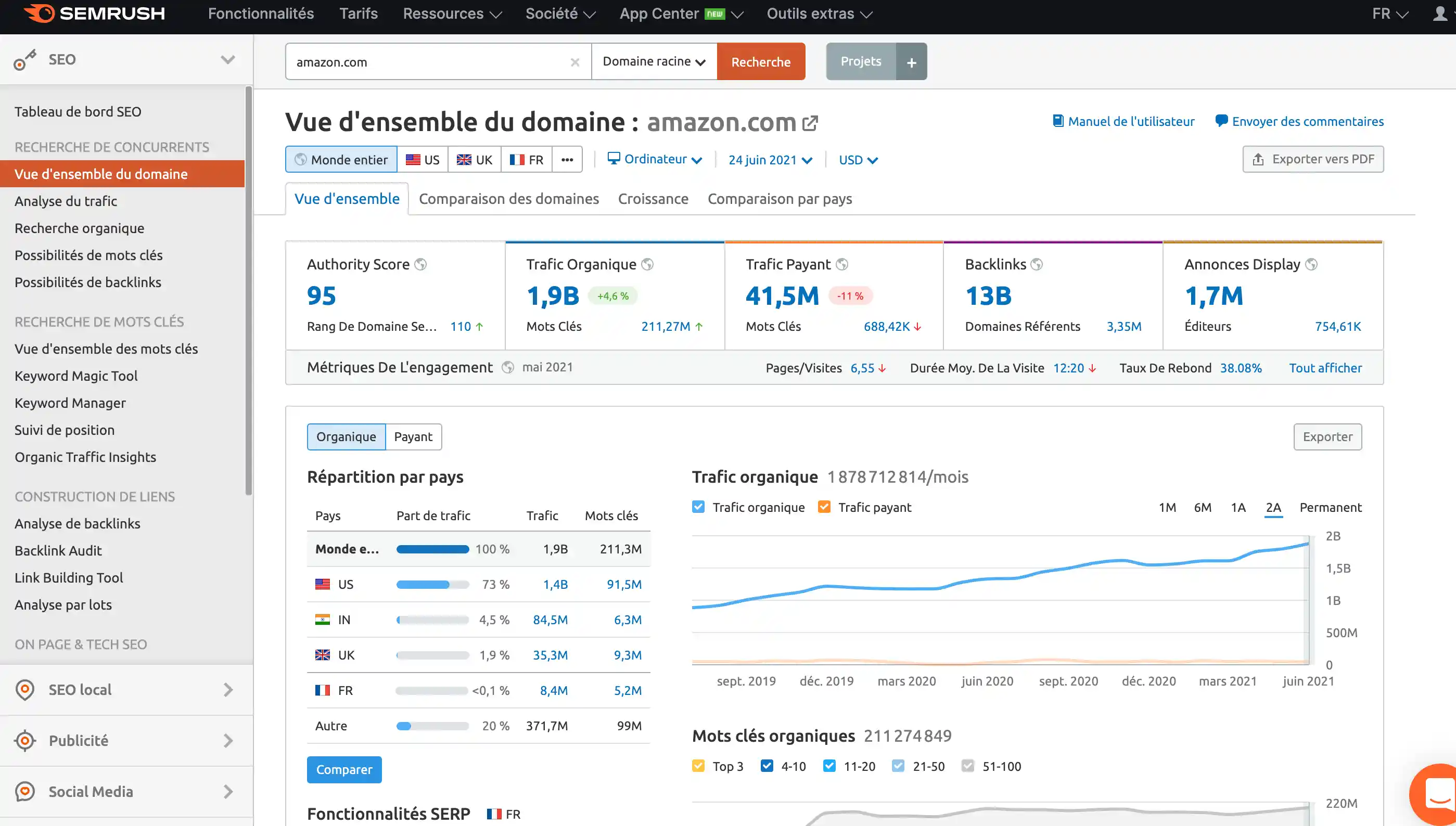Open Comparaison par pays tab
This screenshot has height=826, width=1456.
[780, 199]
